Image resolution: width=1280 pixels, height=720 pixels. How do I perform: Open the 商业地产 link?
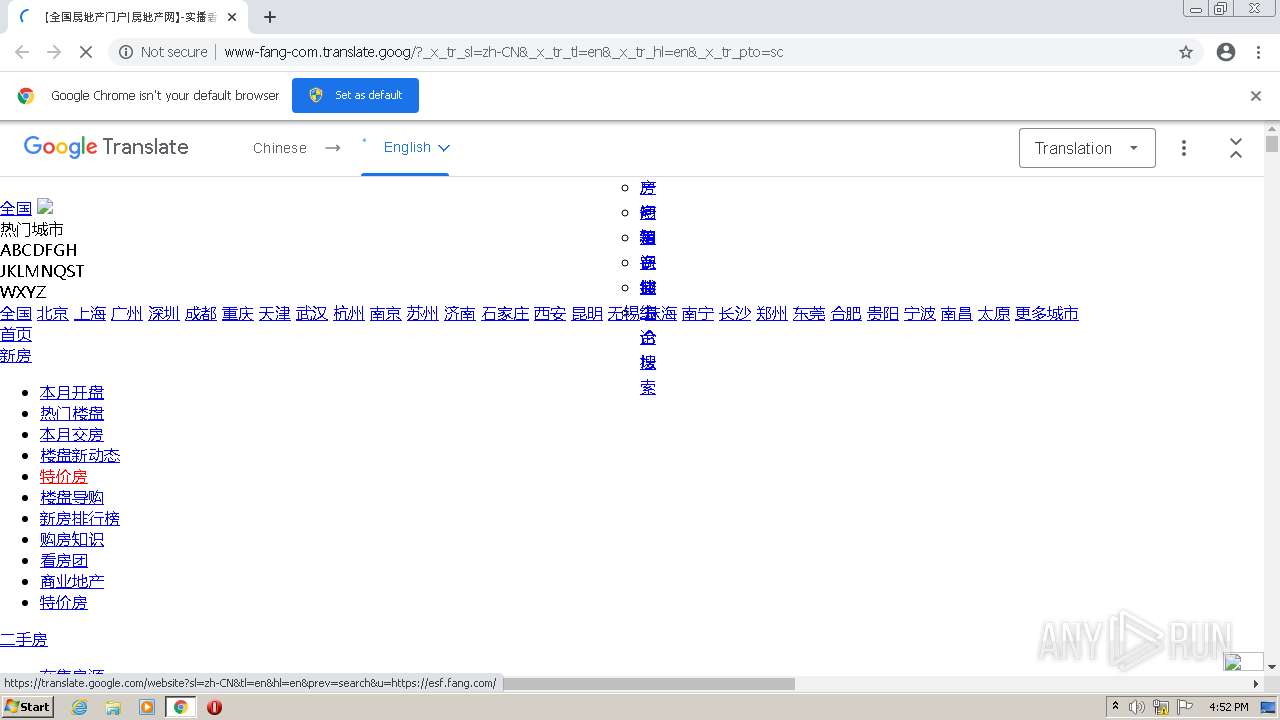pos(72,581)
